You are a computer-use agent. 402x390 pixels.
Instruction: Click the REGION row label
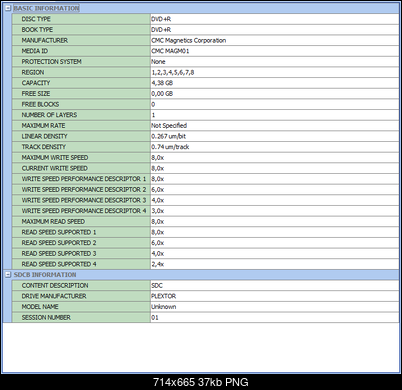(33, 72)
